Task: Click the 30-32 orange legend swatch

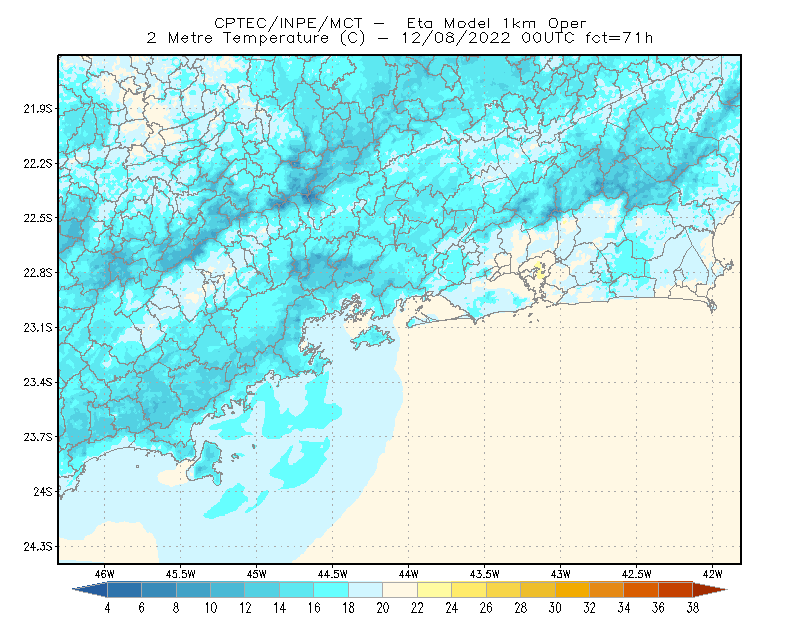Action: tap(572, 590)
